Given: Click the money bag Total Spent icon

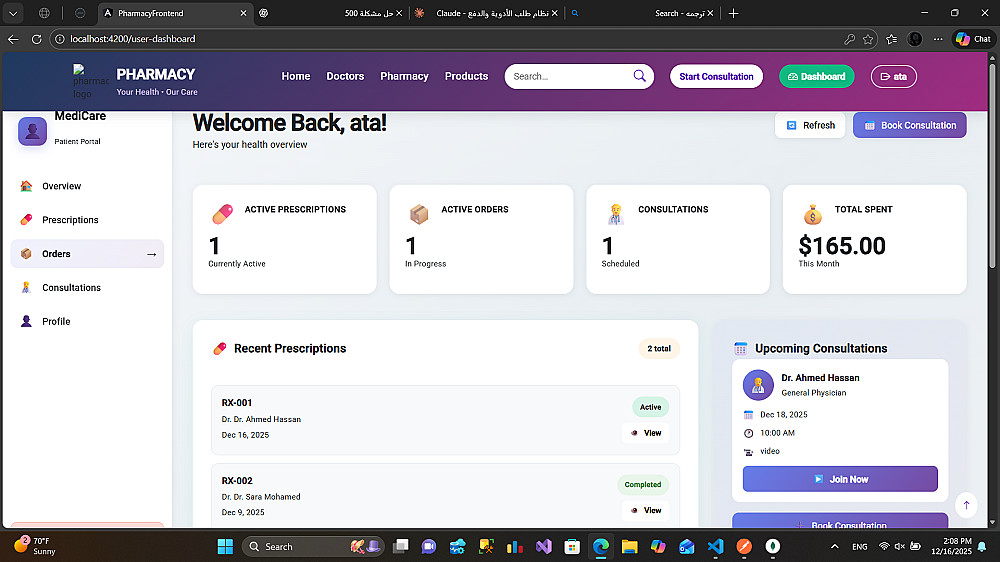Looking at the screenshot, I should pos(812,214).
